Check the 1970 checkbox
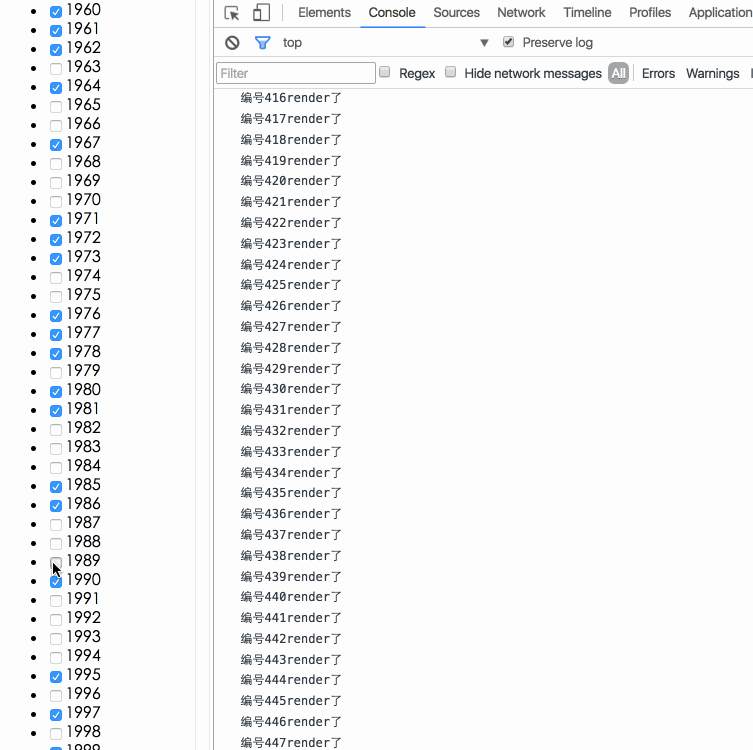 click(x=56, y=202)
